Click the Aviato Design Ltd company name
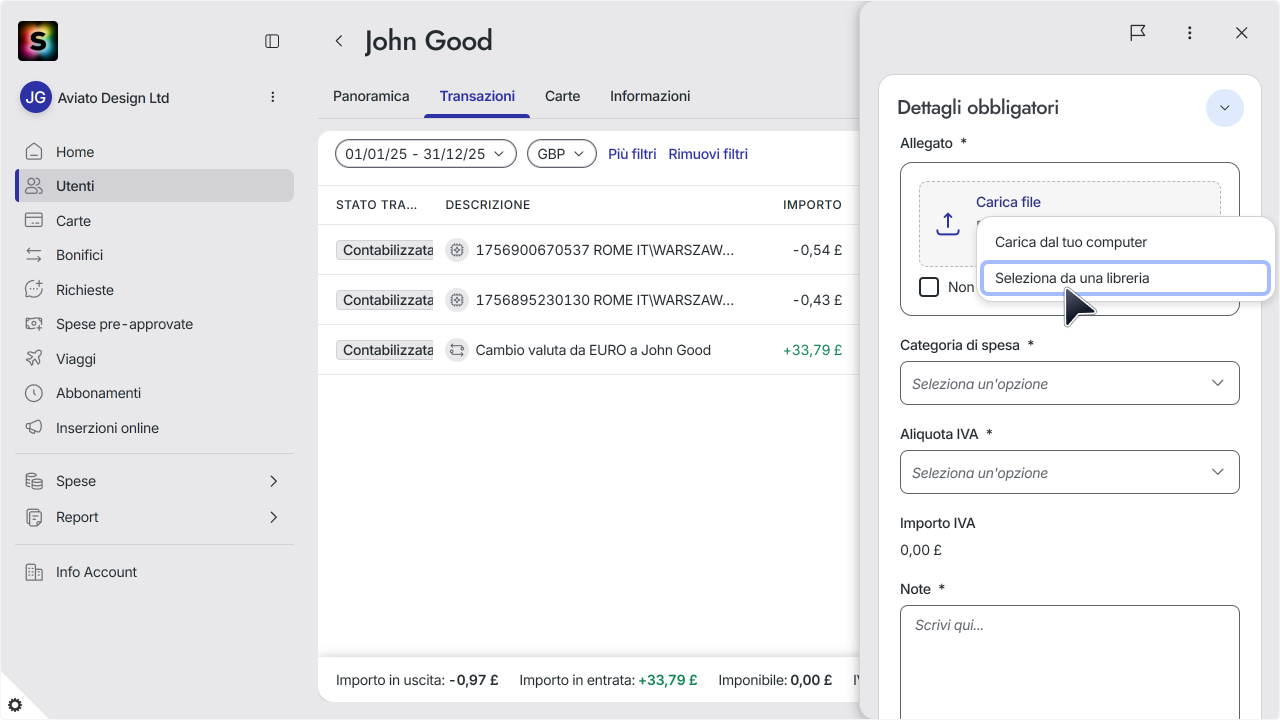This screenshot has height=720, width=1280. pos(114,98)
